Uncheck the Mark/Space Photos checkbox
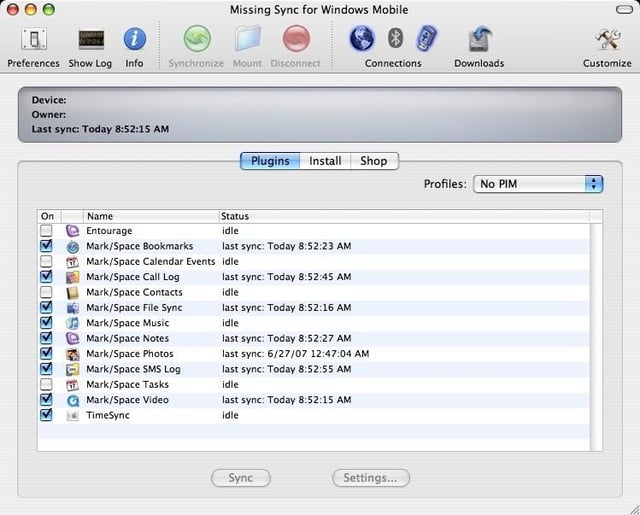640x515 pixels. point(46,353)
